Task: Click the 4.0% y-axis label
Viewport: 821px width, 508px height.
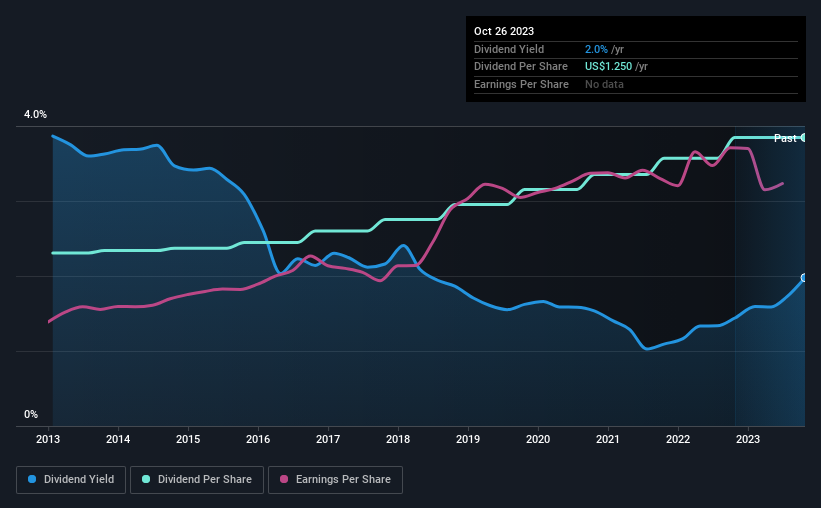Action: click(35, 114)
